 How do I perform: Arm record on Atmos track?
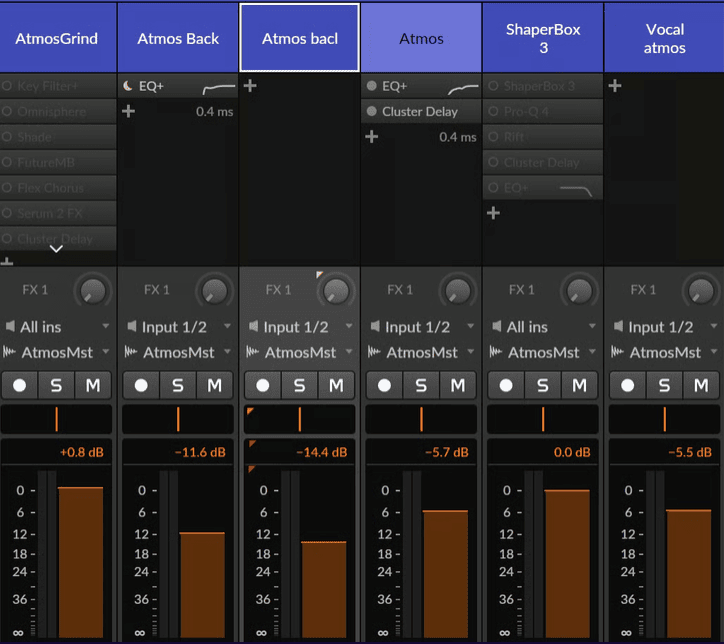click(x=384, y=385)
